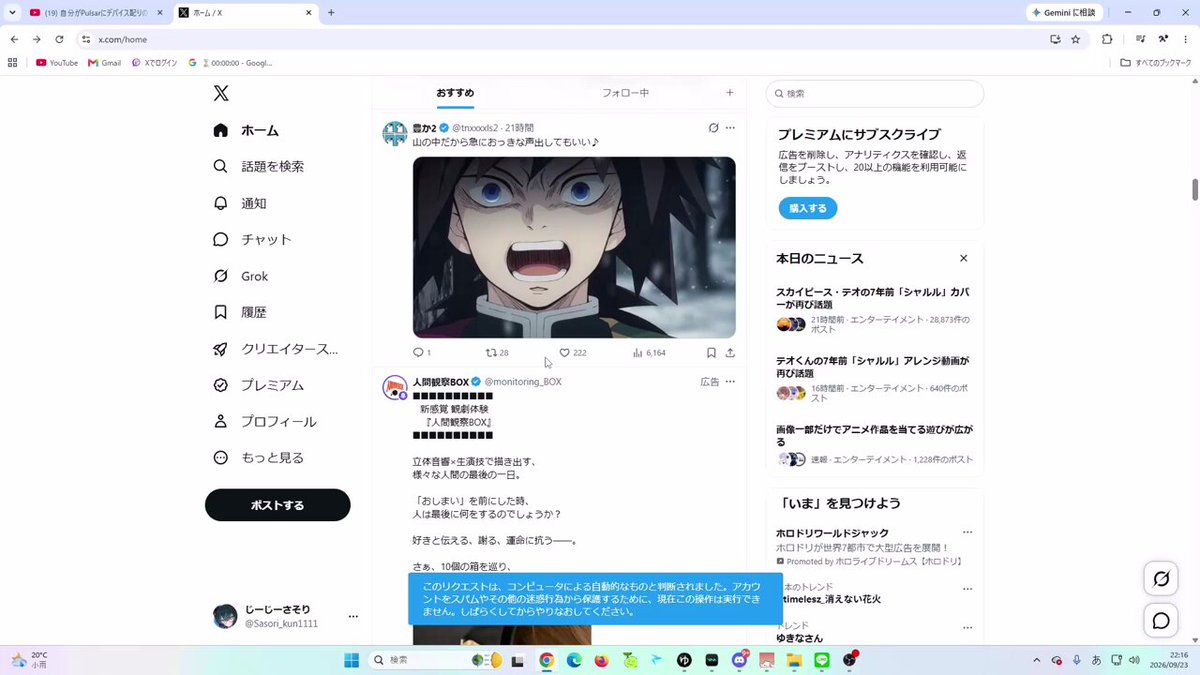
Task: Open プロフィール page
Action: tap(264, 421)
